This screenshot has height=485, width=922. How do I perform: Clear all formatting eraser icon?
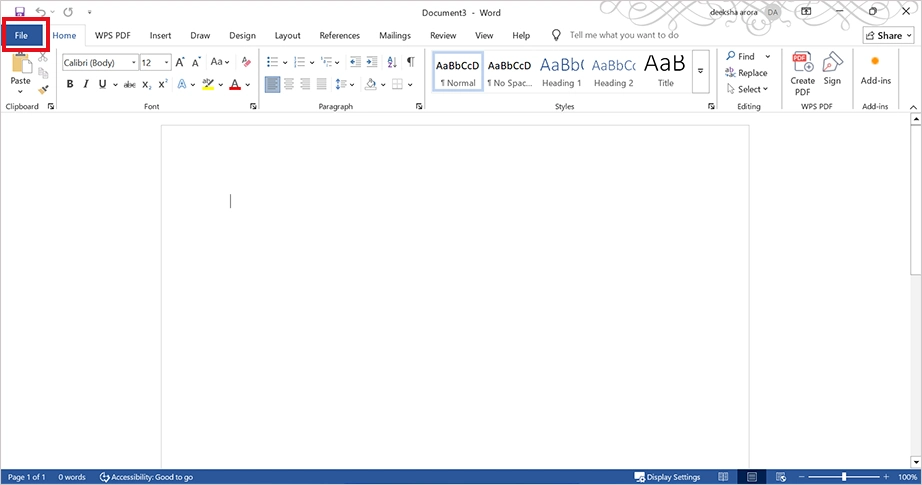(x=246, y=62)
